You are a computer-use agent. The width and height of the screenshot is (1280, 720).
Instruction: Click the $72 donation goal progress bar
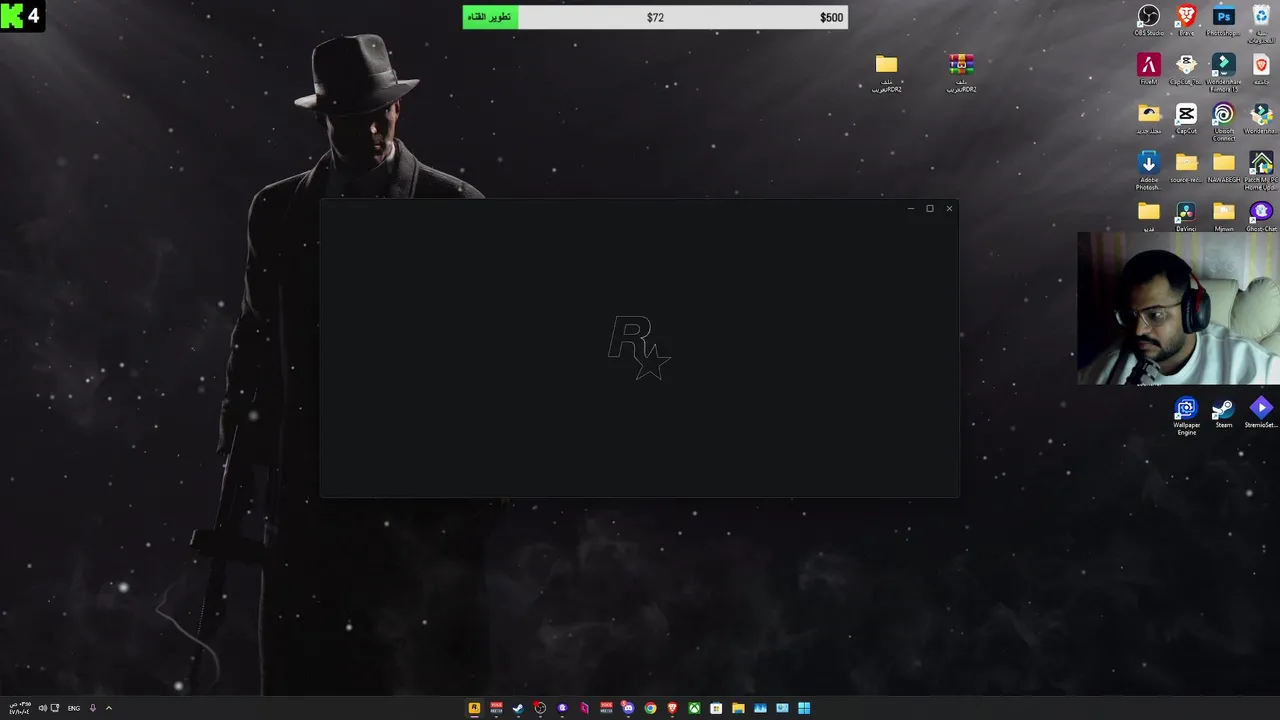click(655, 17)
